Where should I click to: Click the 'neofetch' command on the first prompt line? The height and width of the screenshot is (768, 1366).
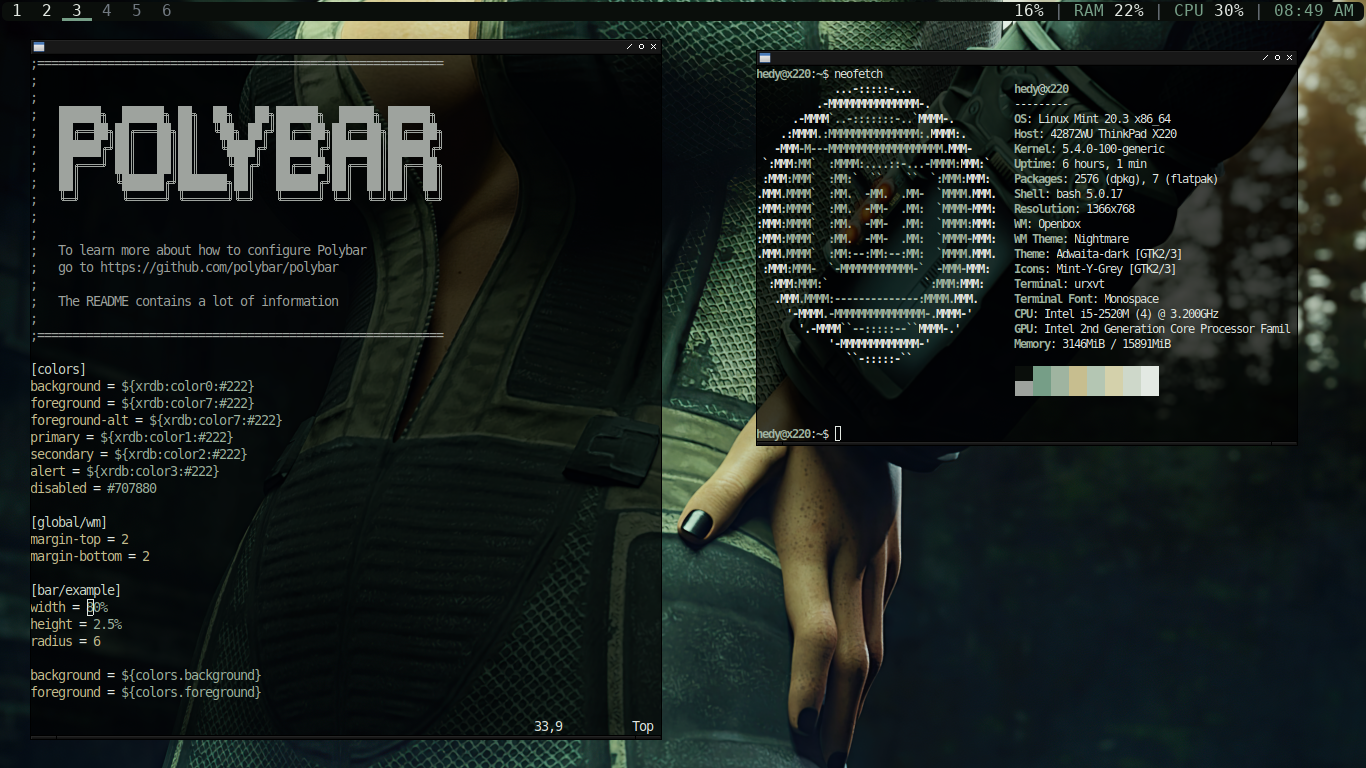(x=859, y=74)
